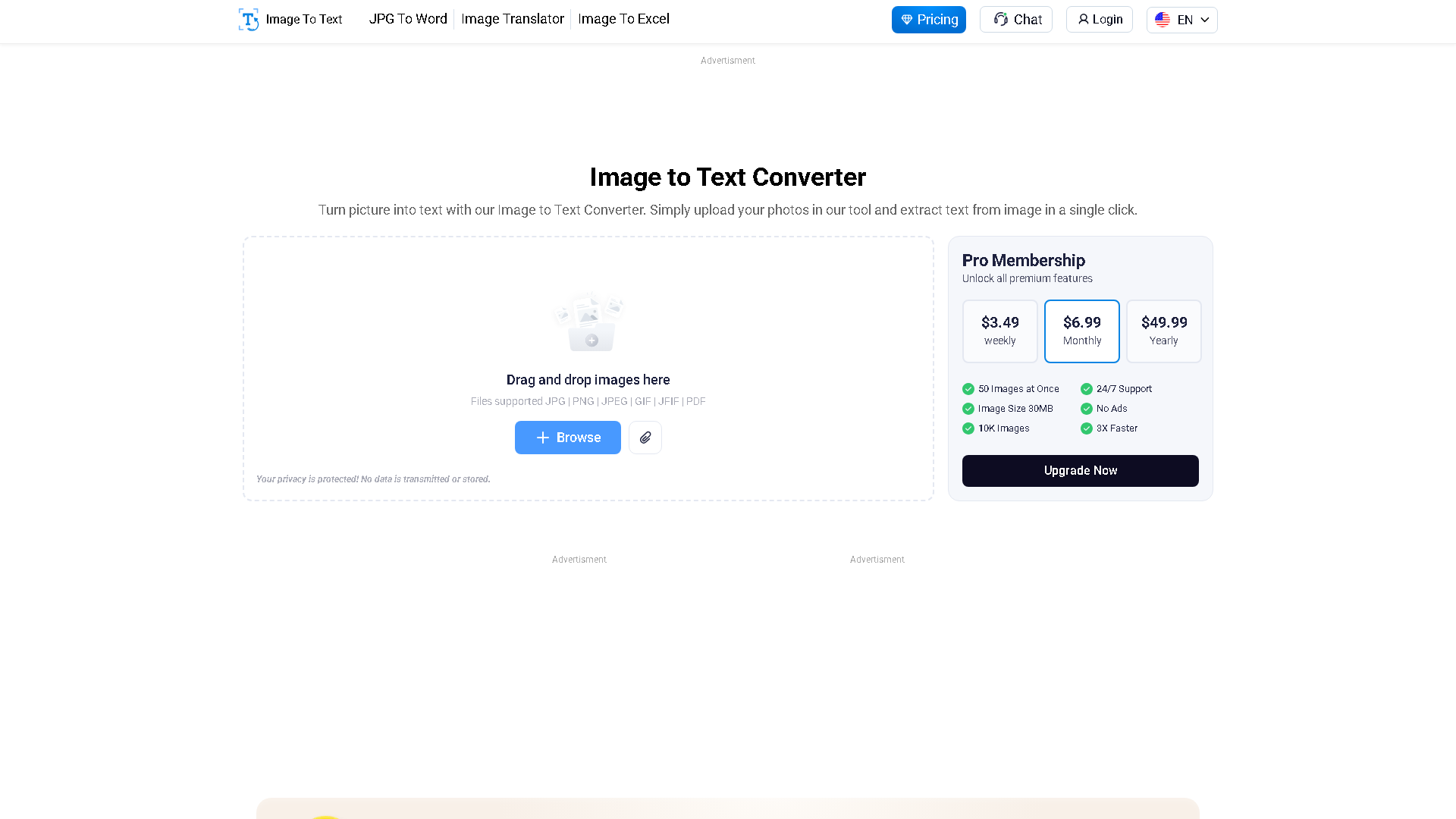Click Upgrade Now for Pro Membership
The width and height of the screenshot is (1456, 819).
1080,470
